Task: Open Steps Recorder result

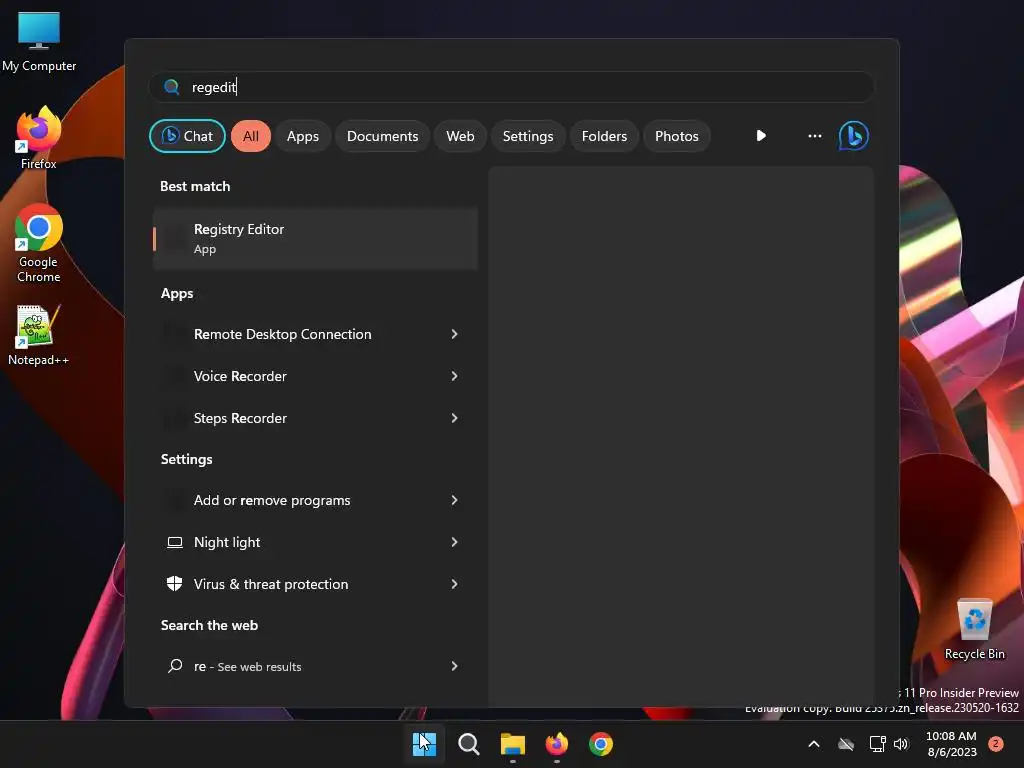Action: pos(315,418)
